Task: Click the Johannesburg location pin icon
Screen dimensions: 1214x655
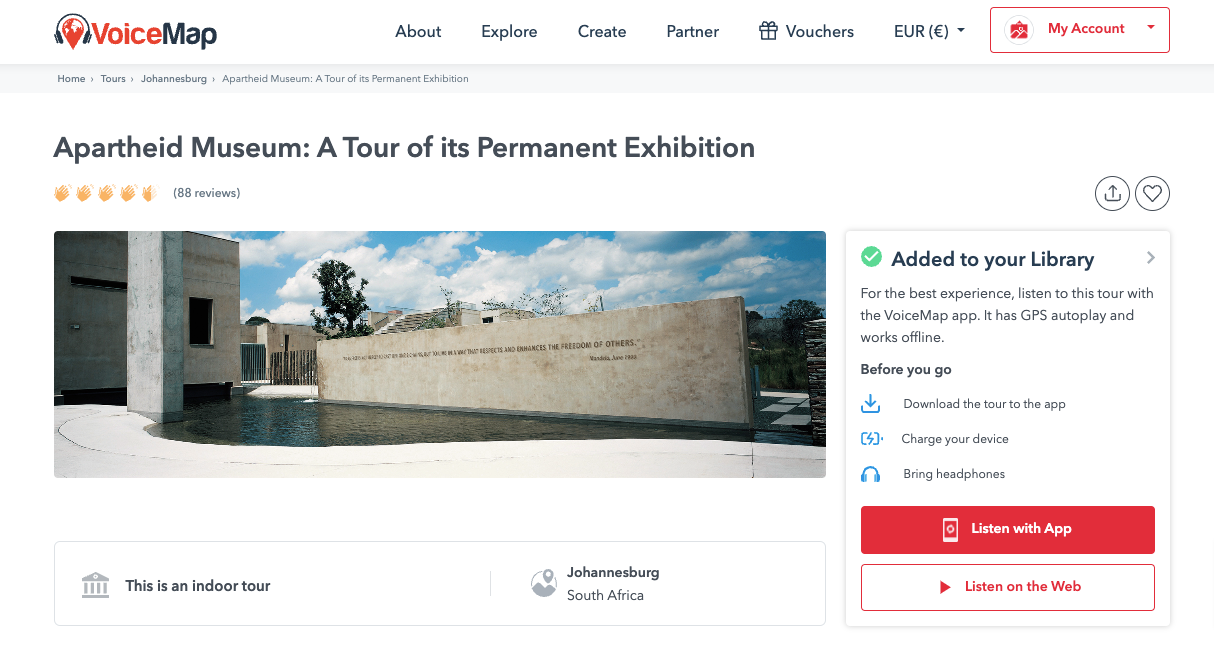Action: tap(544, 583)
